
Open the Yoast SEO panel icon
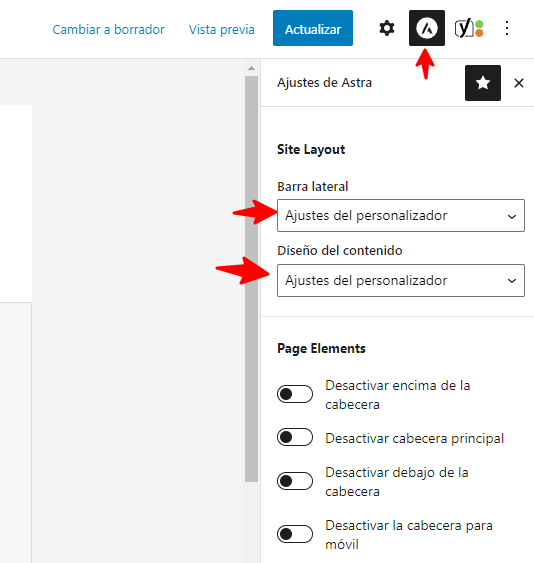tap(469, 28)
